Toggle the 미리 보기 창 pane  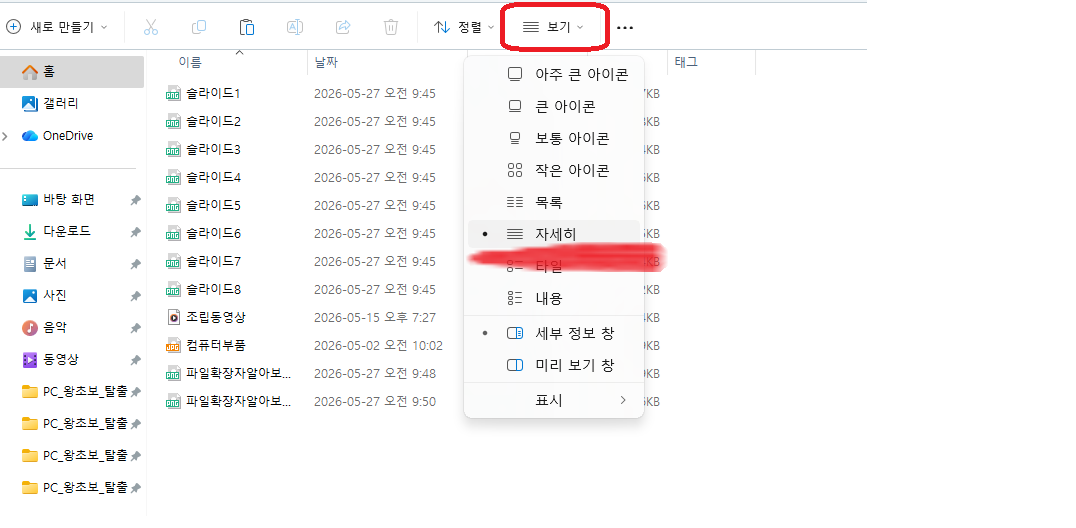tap(554, 365)
